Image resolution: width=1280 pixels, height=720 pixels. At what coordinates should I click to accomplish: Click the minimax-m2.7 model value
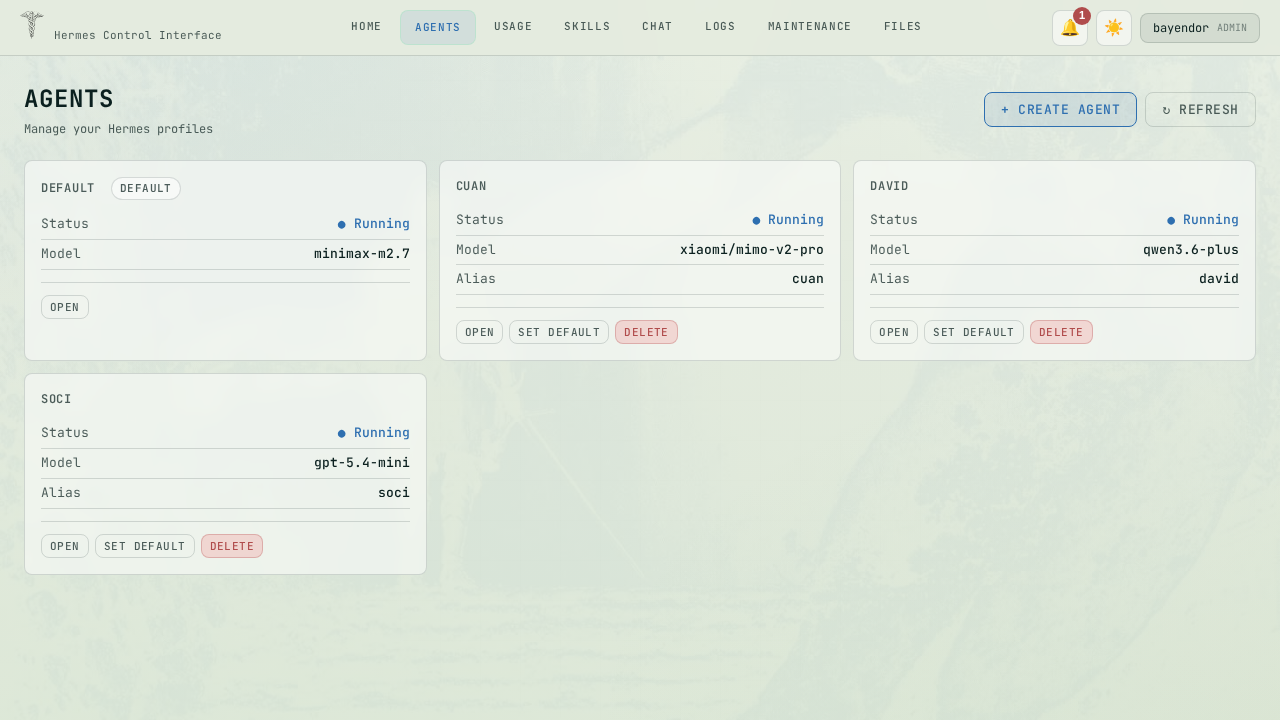[x=362, y=254]
